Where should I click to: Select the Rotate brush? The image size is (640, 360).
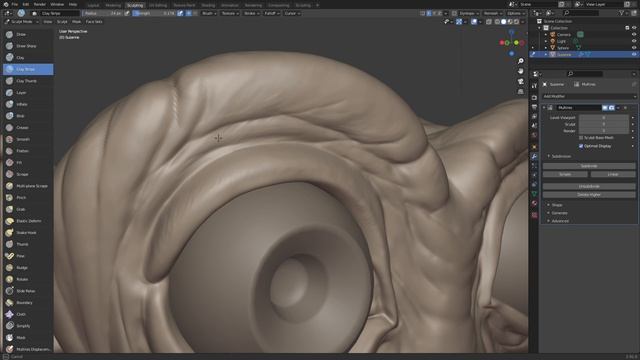(28, 279)
